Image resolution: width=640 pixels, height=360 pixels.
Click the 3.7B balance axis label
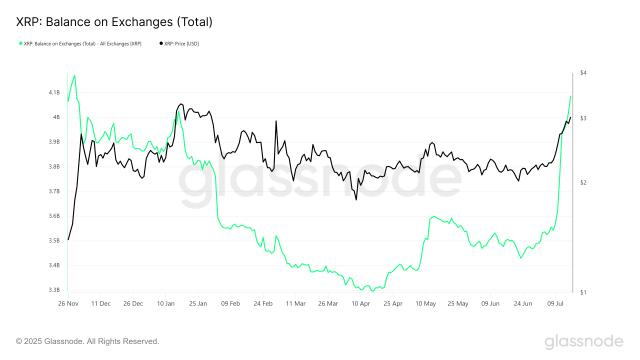coord(54,191)
